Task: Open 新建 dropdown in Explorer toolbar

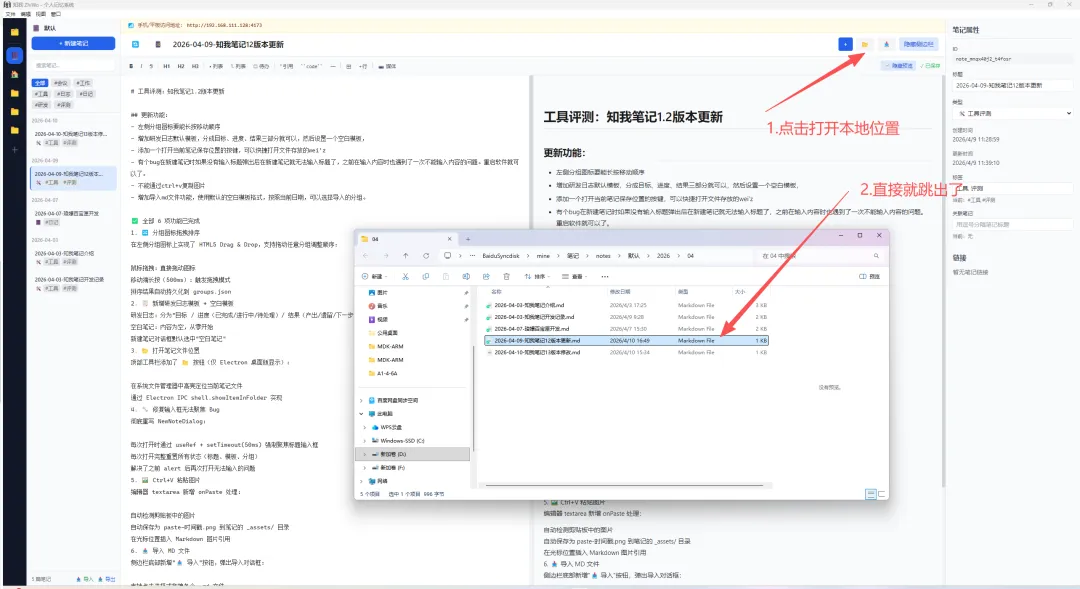Action: click(375, 276)
